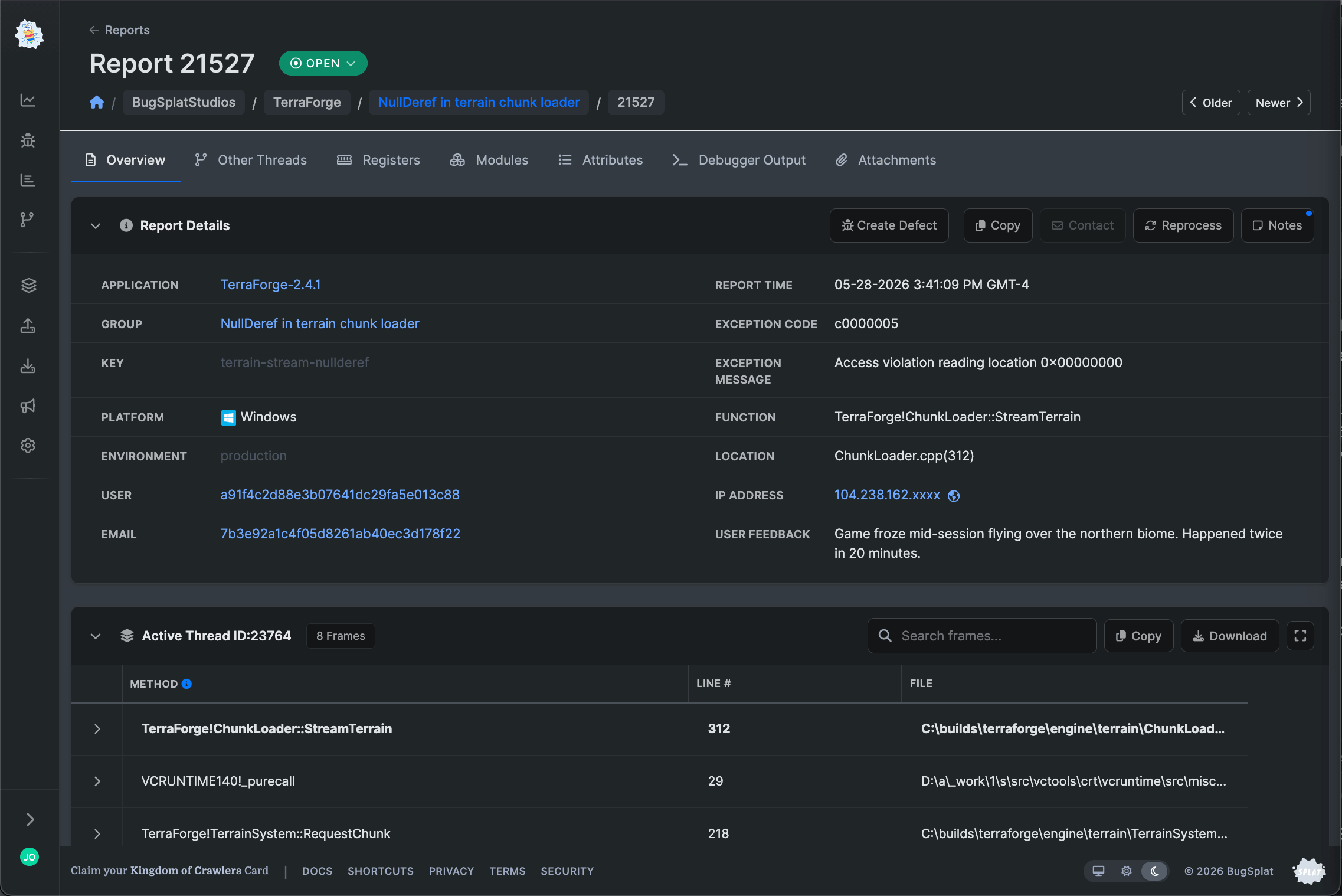
Task: Click the user hash a91f4c2d88e3b07641dc29fa5e013c88
Action: point(340,495)
